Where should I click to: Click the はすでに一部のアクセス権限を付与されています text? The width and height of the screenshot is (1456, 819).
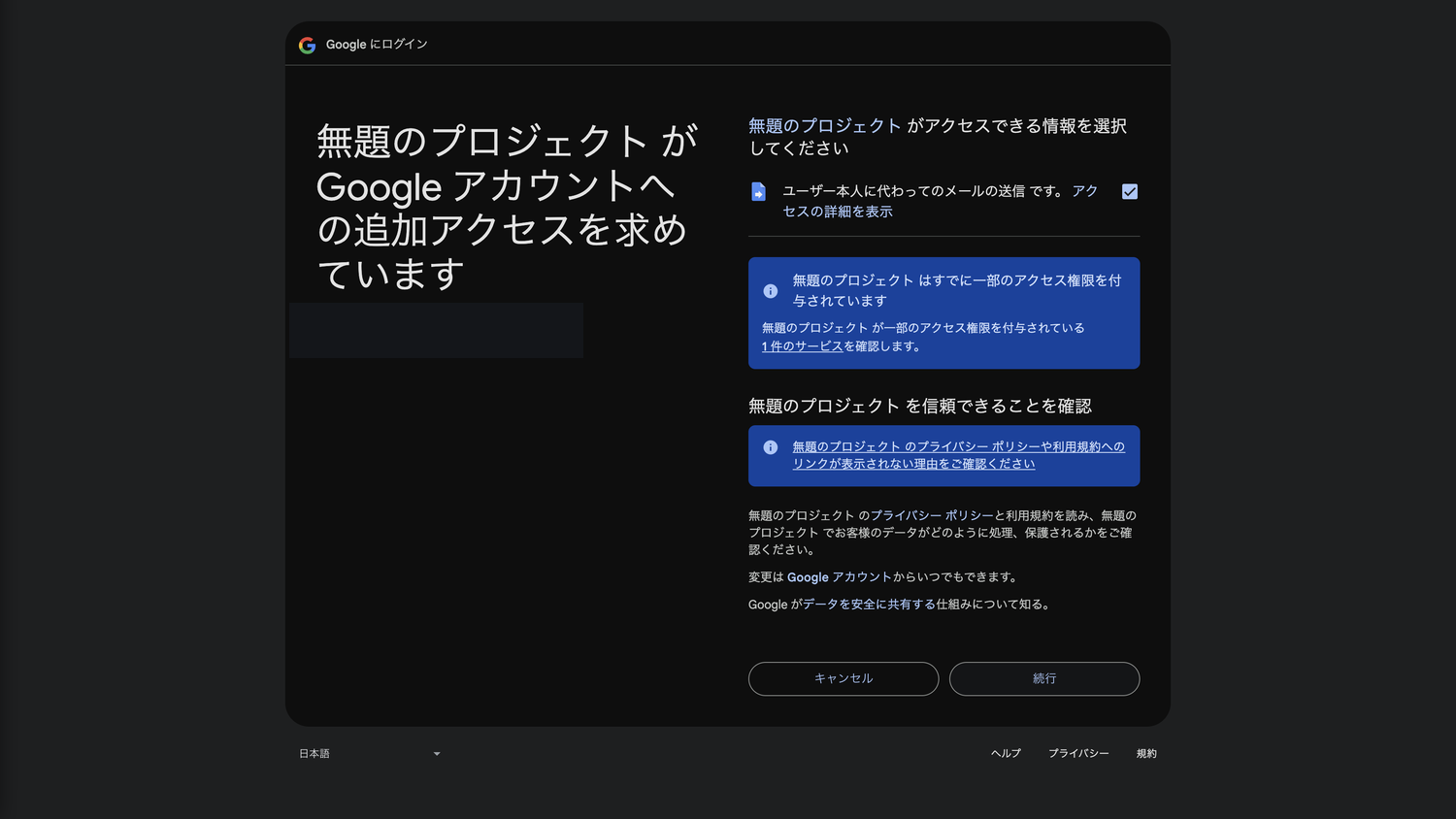(957, 290)
